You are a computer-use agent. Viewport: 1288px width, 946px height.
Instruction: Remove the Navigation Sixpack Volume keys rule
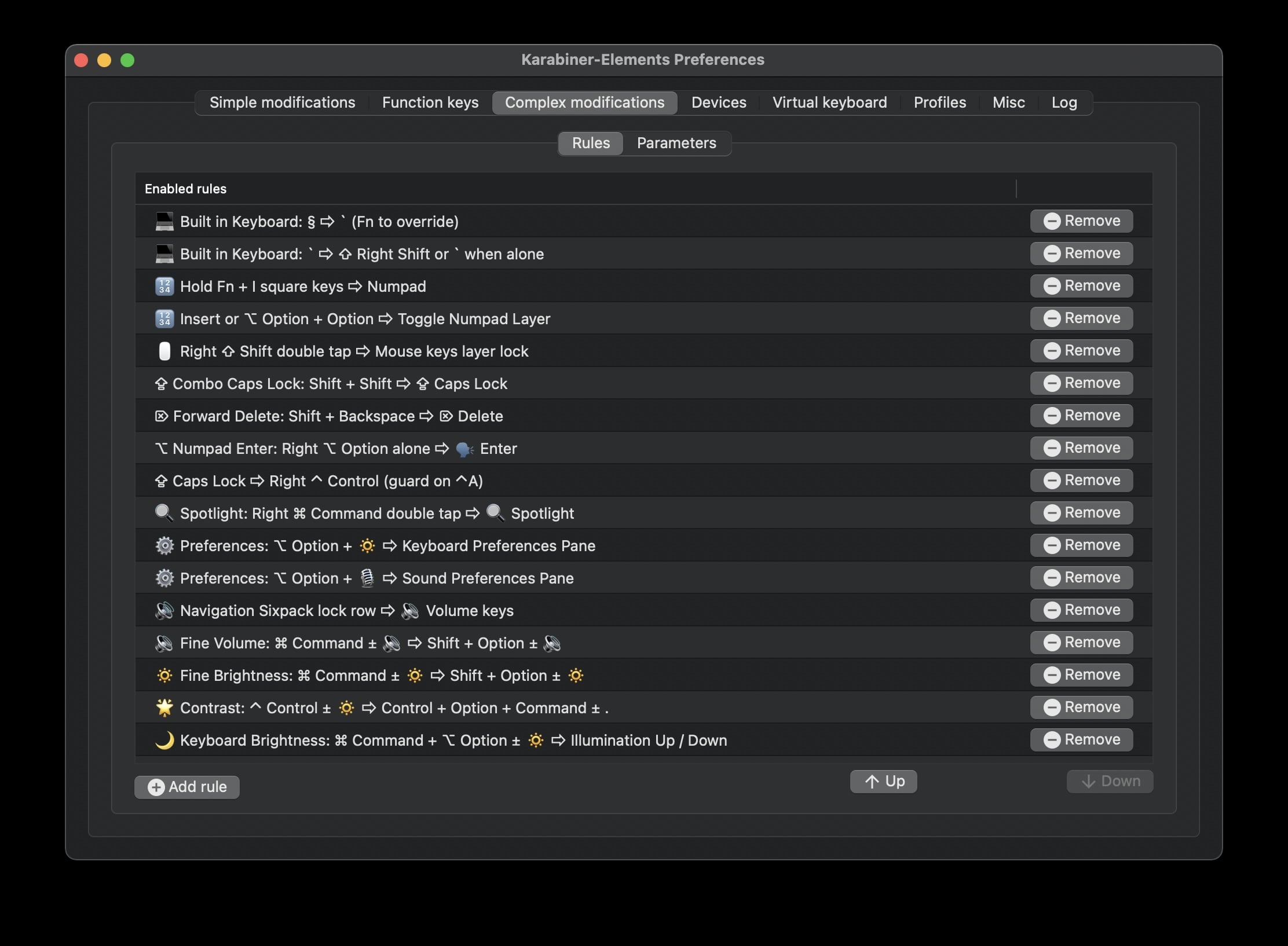(x=1081, y=610)
